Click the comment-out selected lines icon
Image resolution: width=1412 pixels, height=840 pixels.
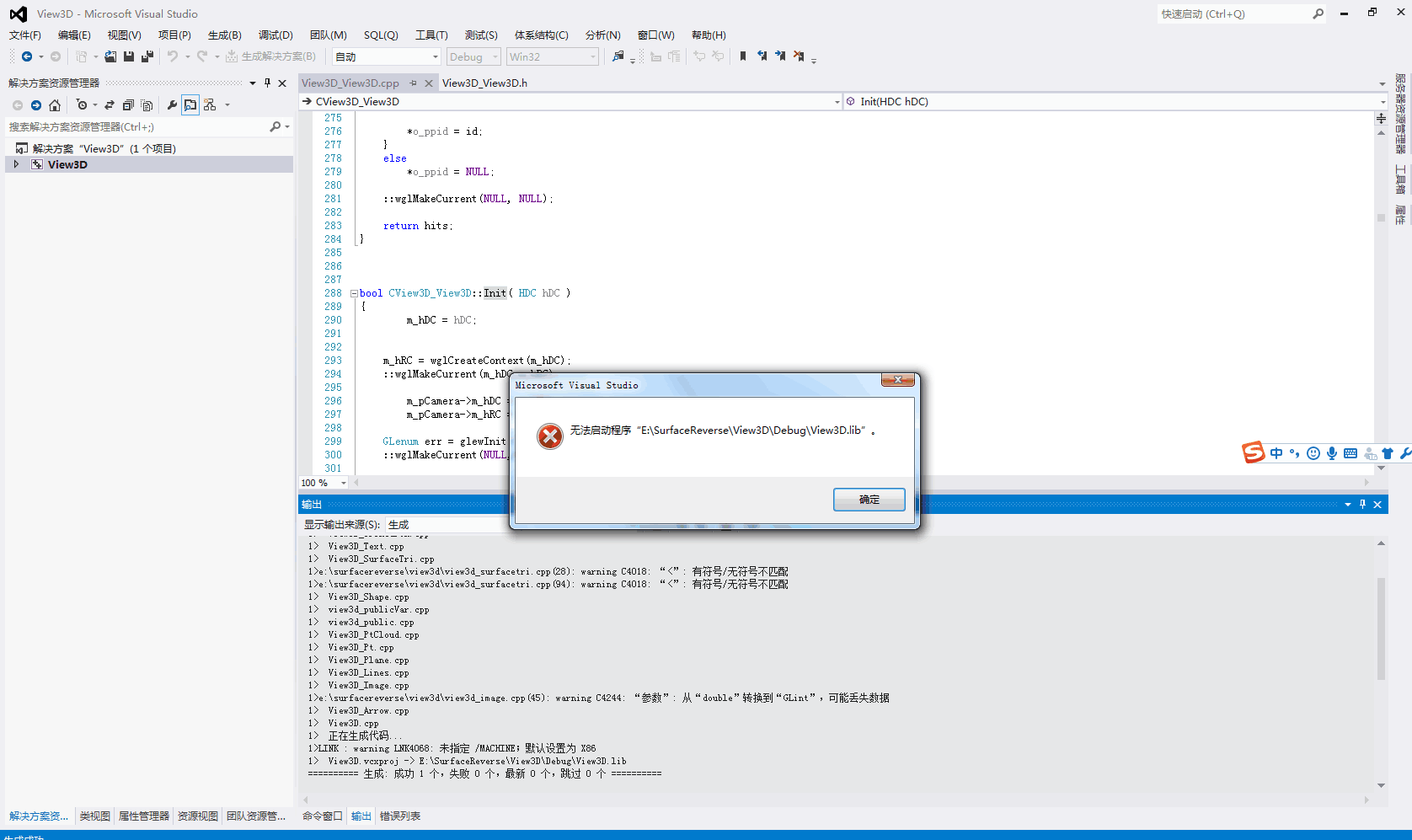click(699, 56)
